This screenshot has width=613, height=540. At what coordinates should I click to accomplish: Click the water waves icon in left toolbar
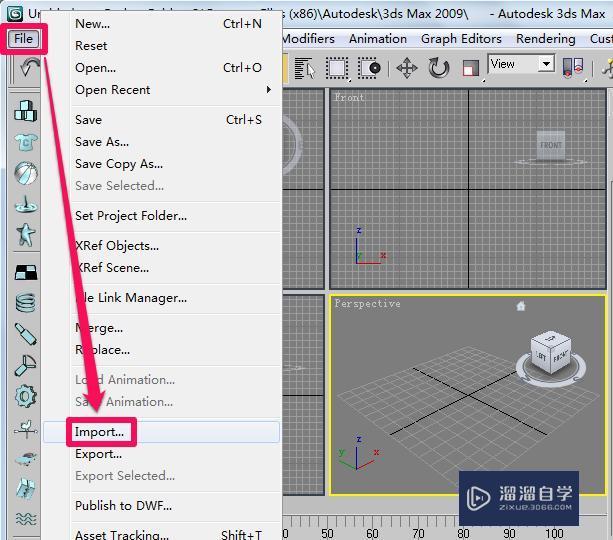pos(26,519)
